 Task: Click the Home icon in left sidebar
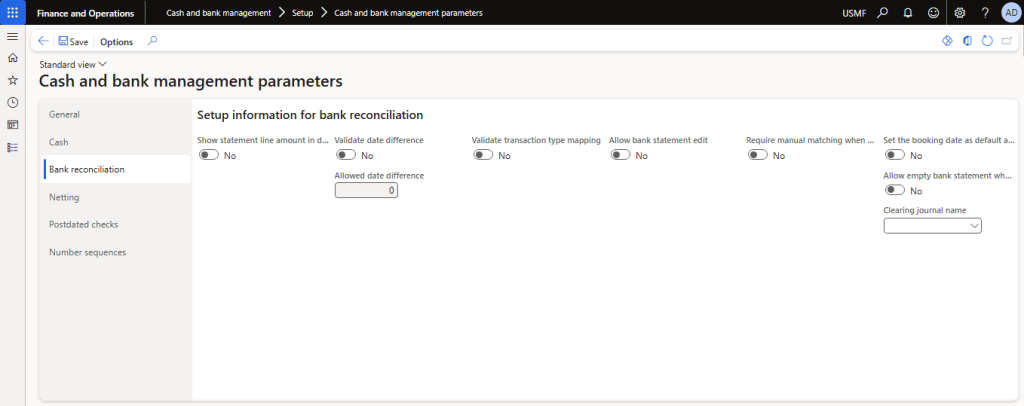coord(12,58)
